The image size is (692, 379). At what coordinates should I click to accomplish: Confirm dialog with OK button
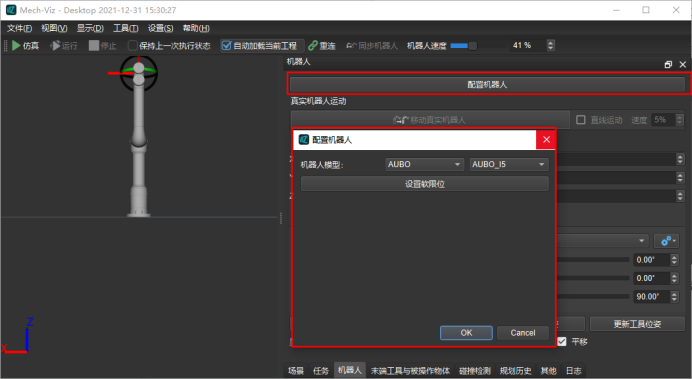(466, 333)
